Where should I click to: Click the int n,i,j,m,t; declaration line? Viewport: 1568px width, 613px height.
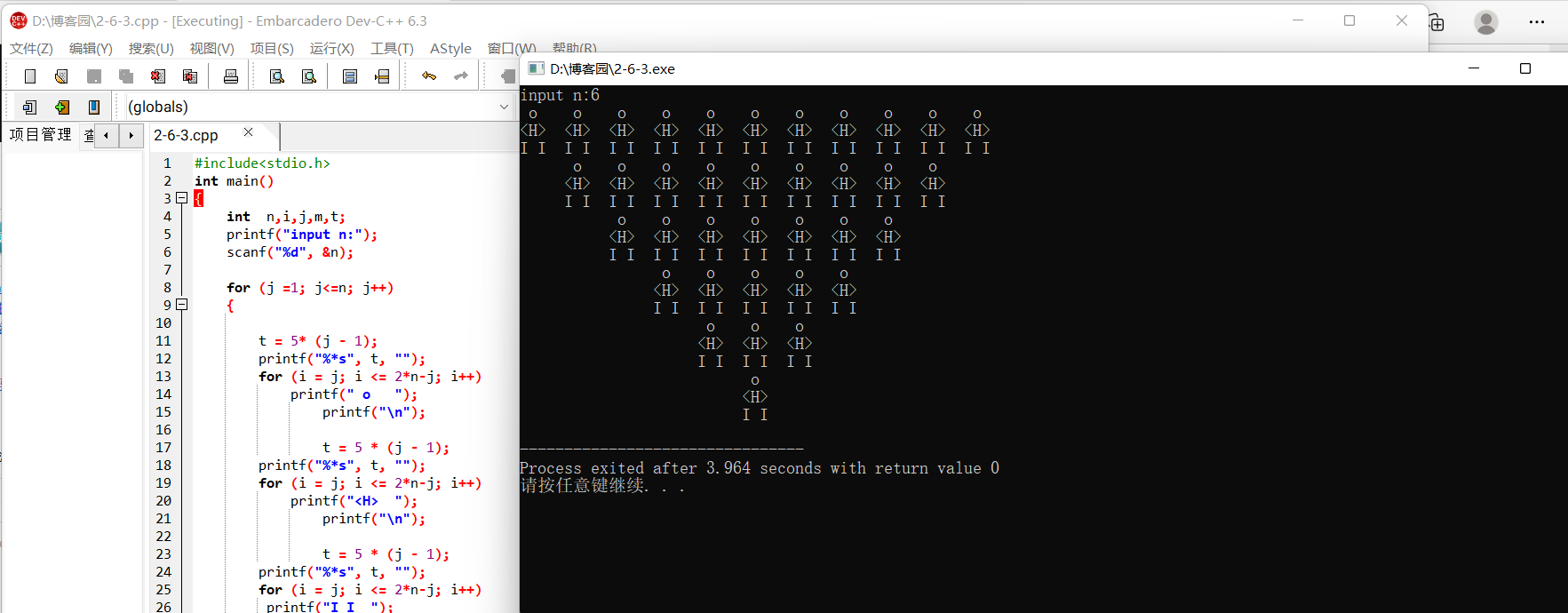[x=286, y=217]
